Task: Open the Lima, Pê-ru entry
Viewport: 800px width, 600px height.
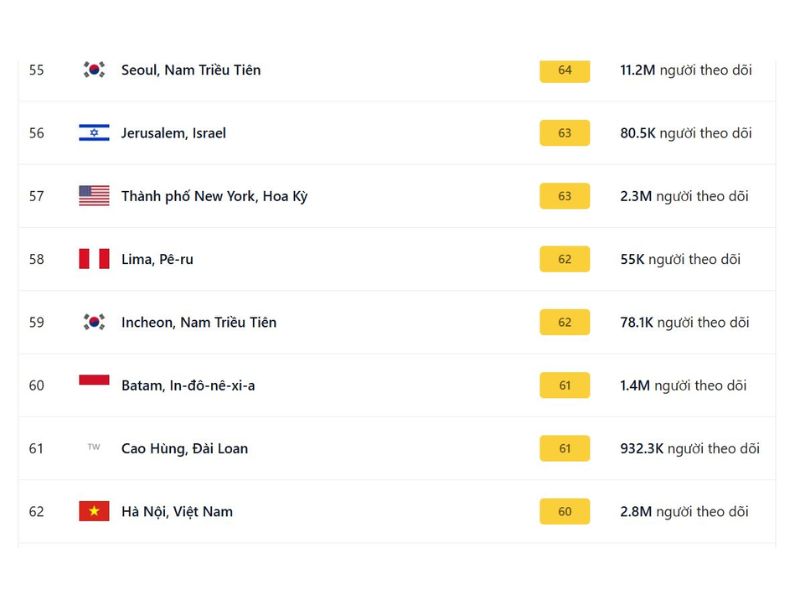Action: [157, 259]
